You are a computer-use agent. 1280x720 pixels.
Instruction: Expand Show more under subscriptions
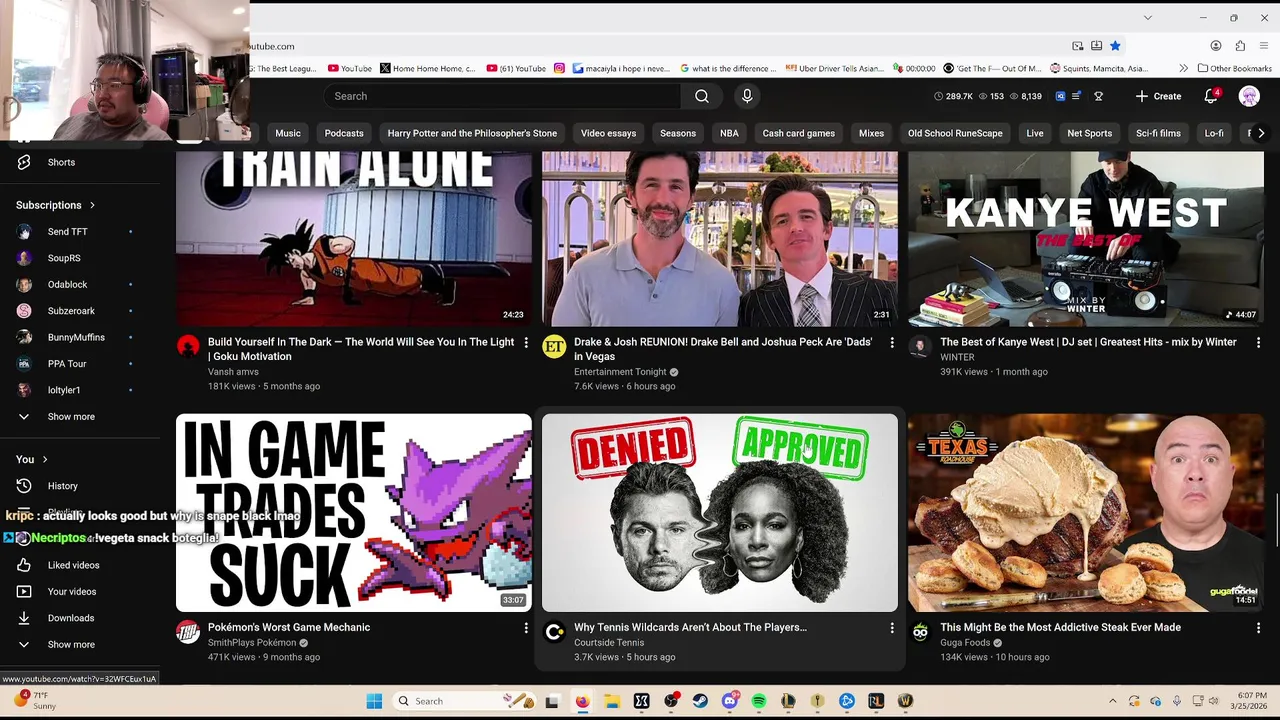pyautogui.click(x=80, y=417)
